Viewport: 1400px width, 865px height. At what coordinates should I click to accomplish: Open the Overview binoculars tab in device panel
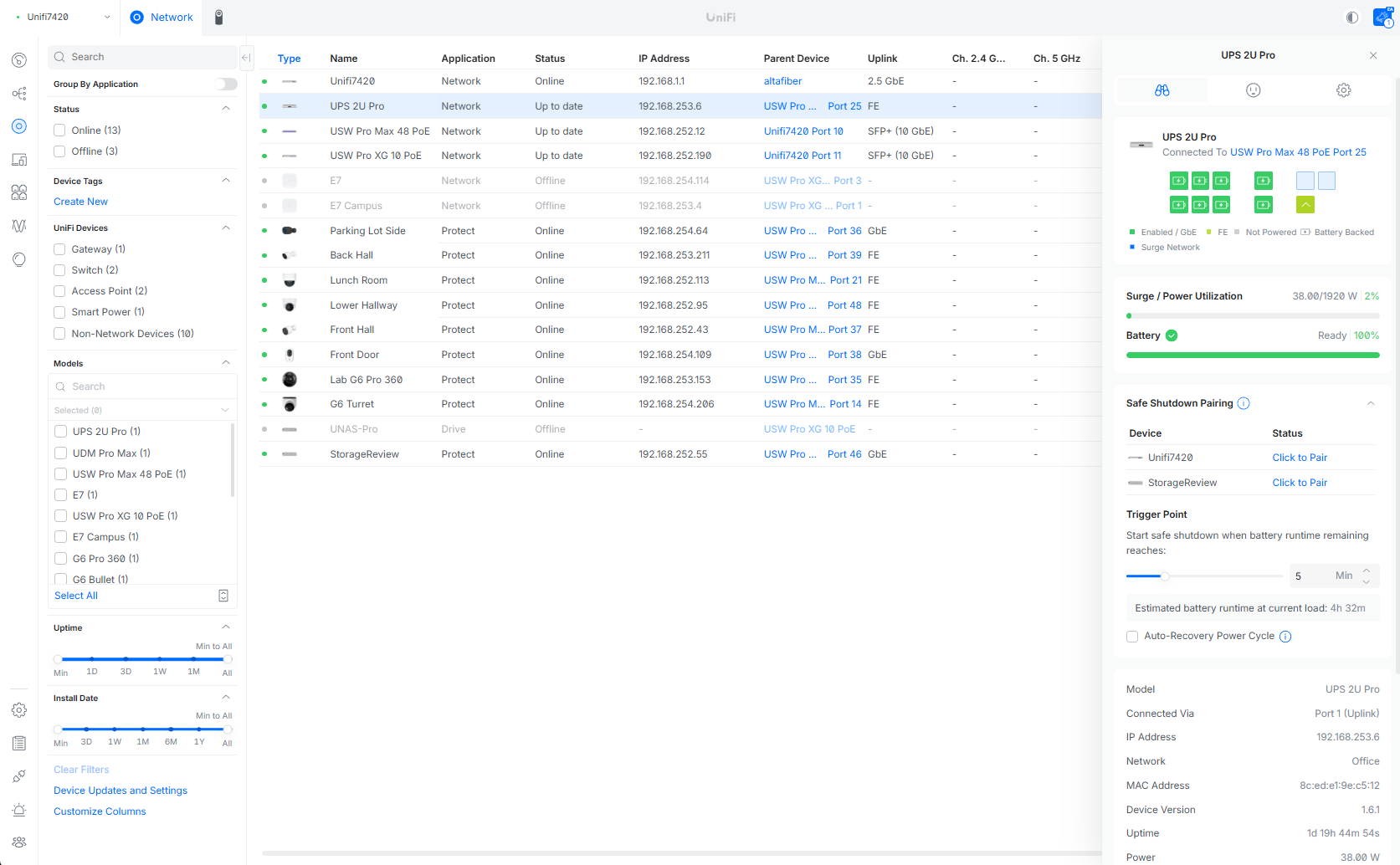(x=1162, y=90)
